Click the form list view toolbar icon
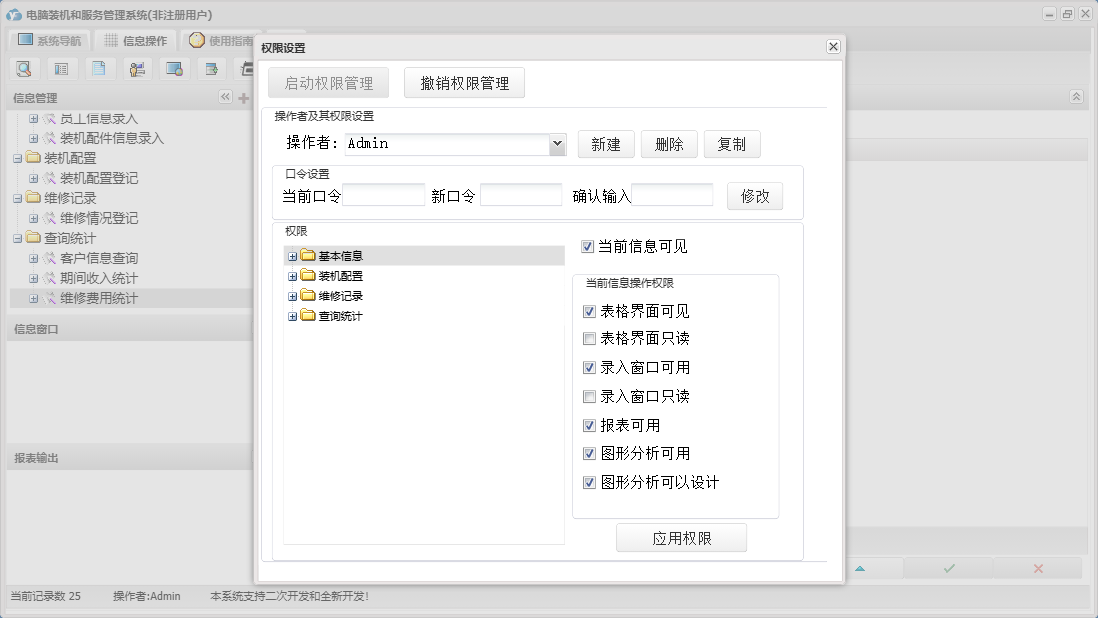 pyautogui.click(x=62, y=69)
